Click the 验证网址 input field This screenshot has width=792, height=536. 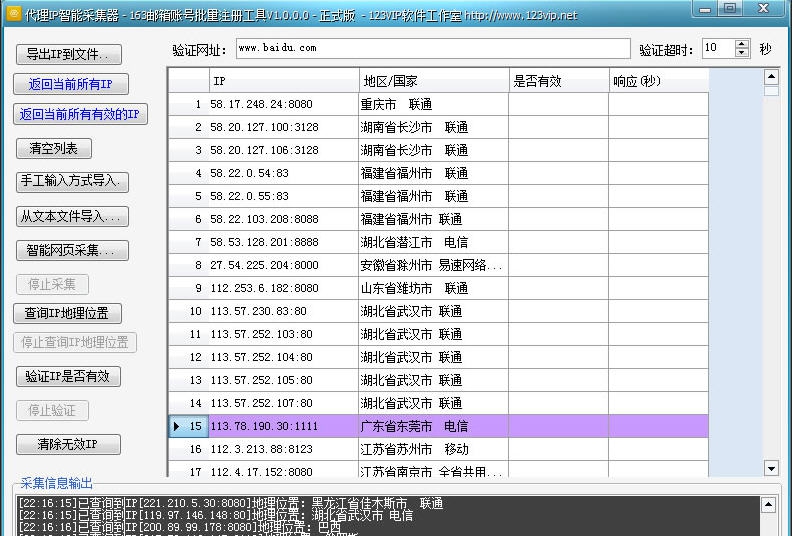click(x=433, y=49)
